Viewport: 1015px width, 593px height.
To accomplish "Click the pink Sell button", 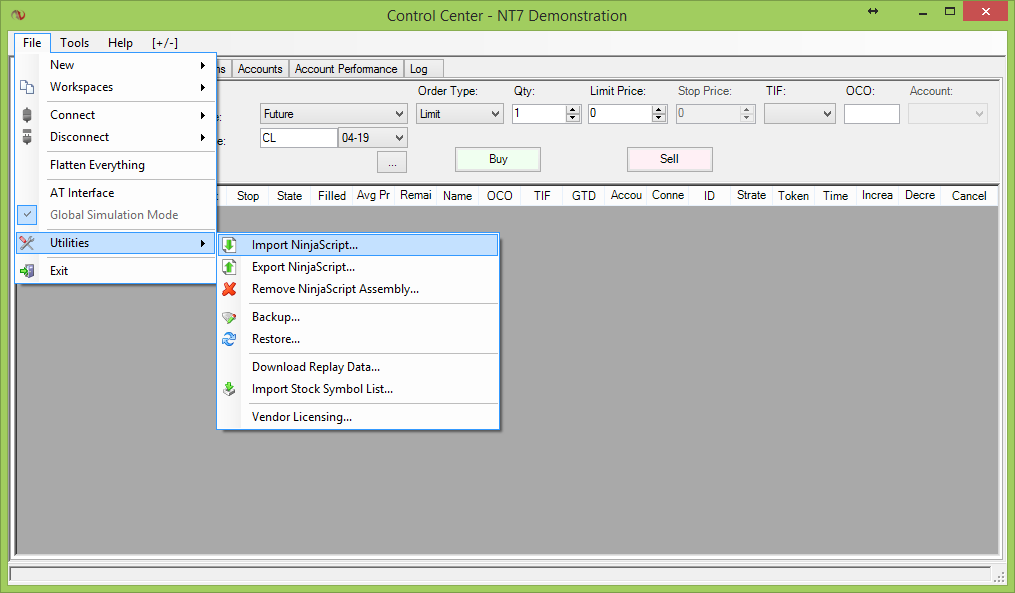I will pos(669,159).
